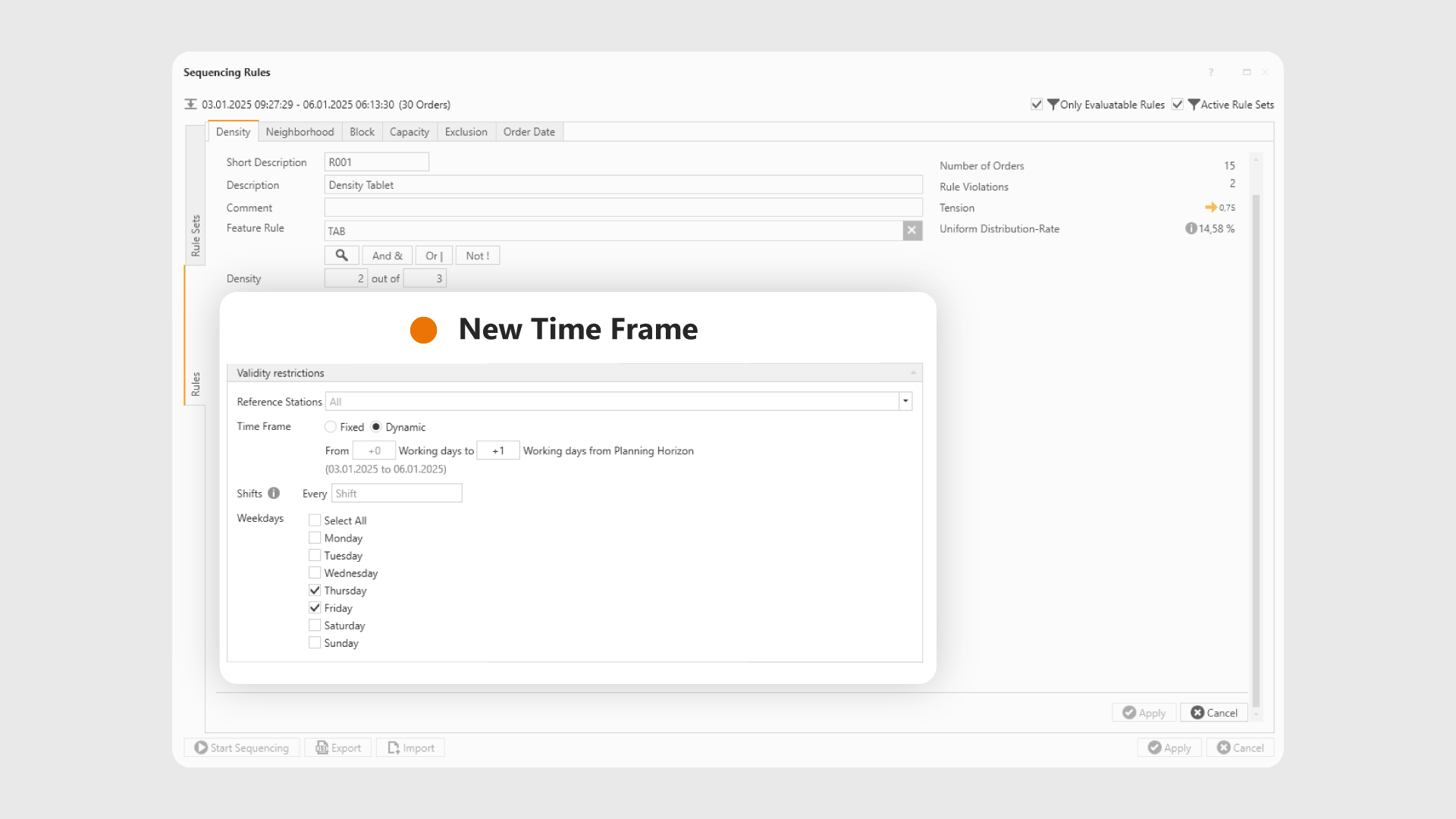This screenshot has height=819, width=1456.
Task: Collapse the Validity restrictions section
Action: [913, 373]
